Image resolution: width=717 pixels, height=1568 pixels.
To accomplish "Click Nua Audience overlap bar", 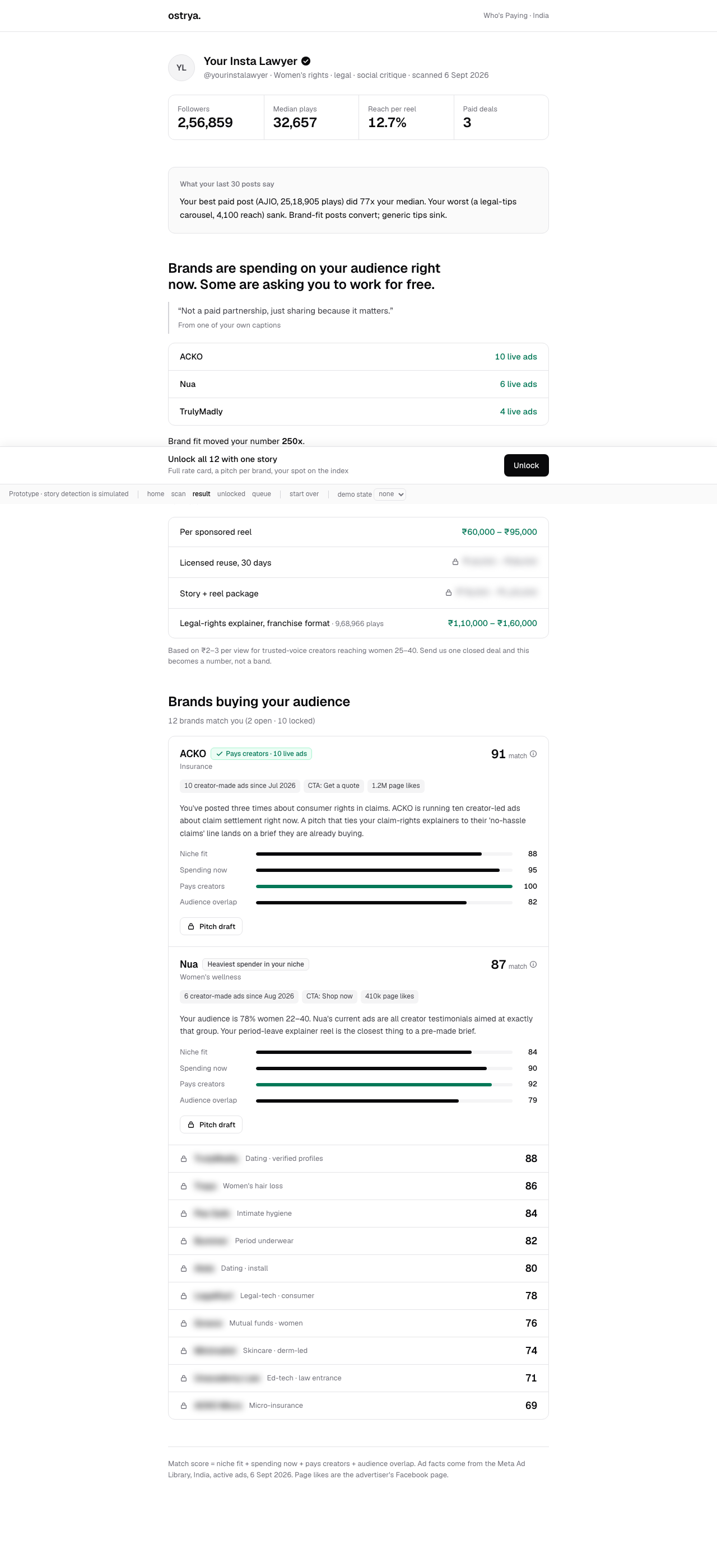I will click(384, 1100).
